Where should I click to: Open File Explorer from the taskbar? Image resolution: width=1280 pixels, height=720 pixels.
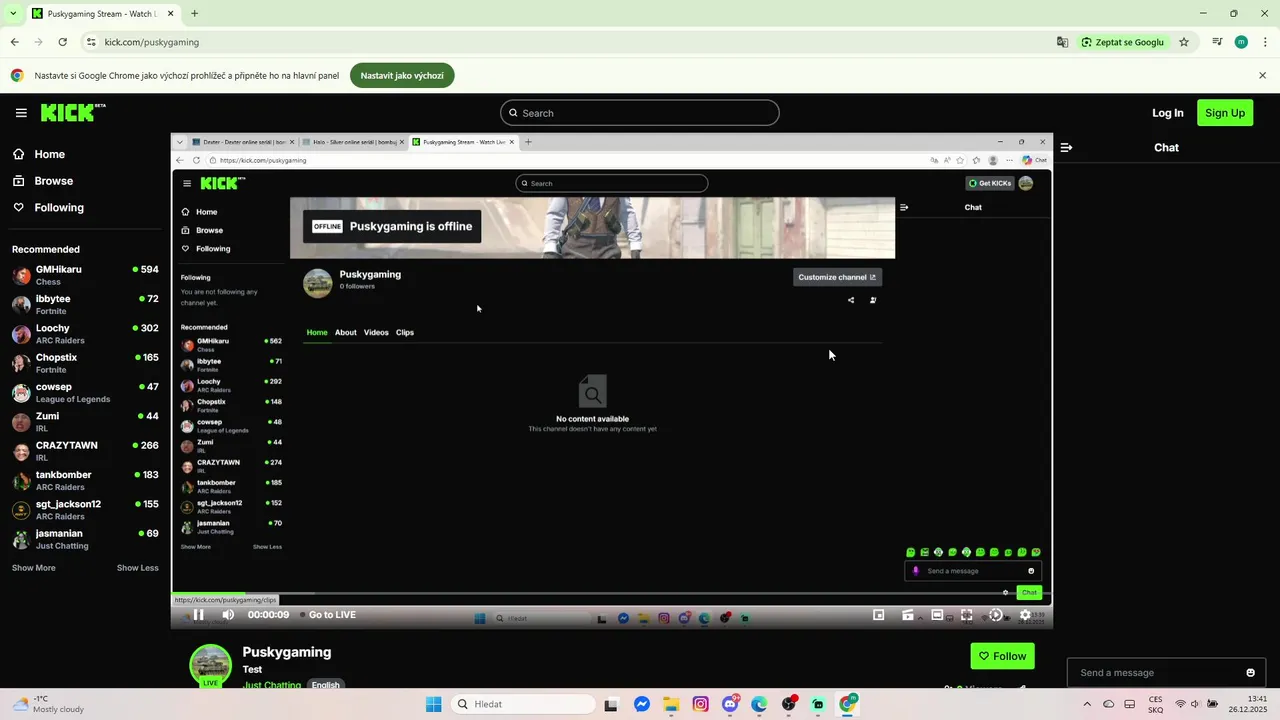point(671,704)
